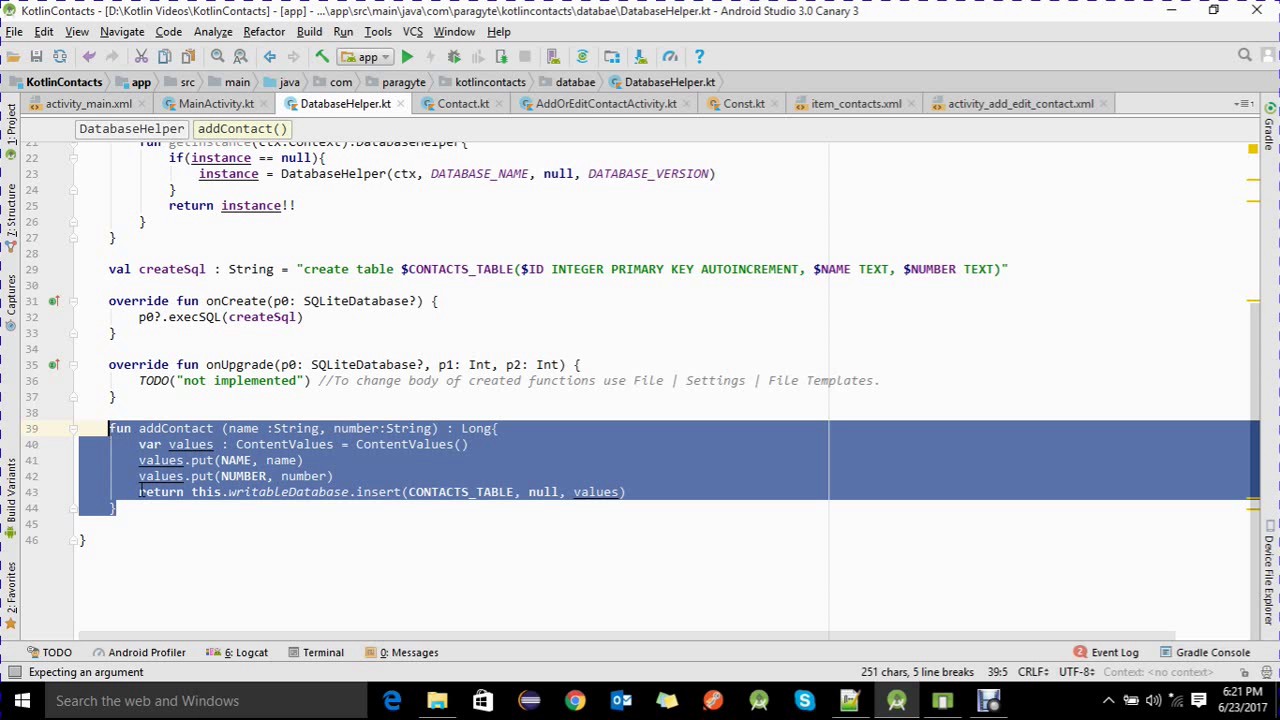The height and width of the screenshot is (720, 1280).
Task: Click the Copy icon in toolbar
Action: (x=164, y=57)
